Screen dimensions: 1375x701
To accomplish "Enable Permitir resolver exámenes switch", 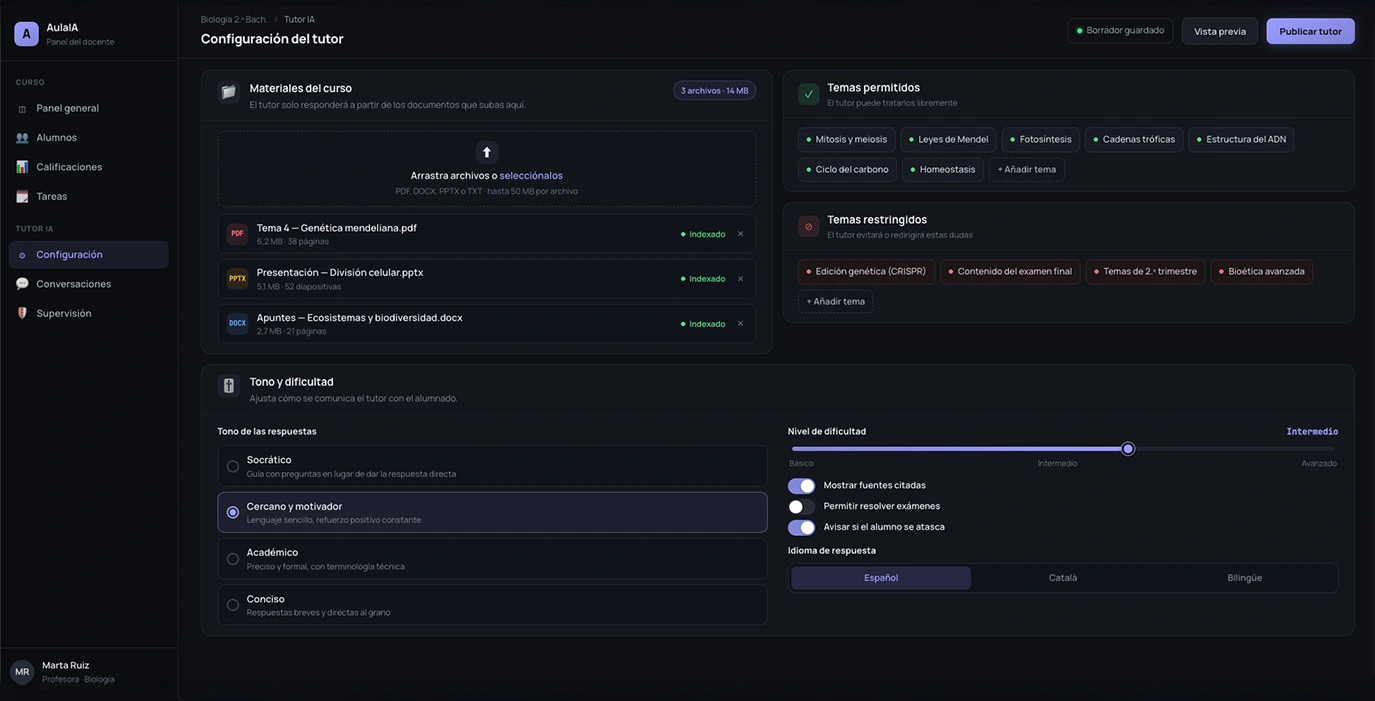I will [801, 507].
